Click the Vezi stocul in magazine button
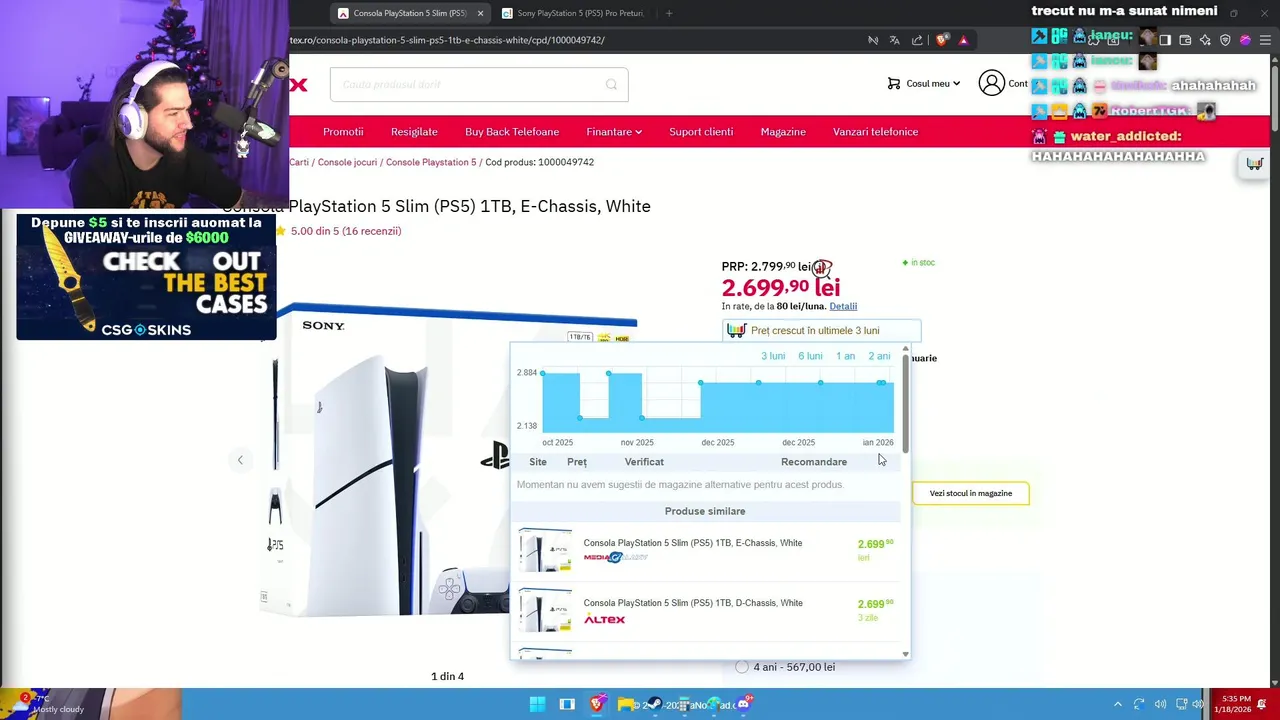The height and width of the screenshot is (720, 1280). 971,493
